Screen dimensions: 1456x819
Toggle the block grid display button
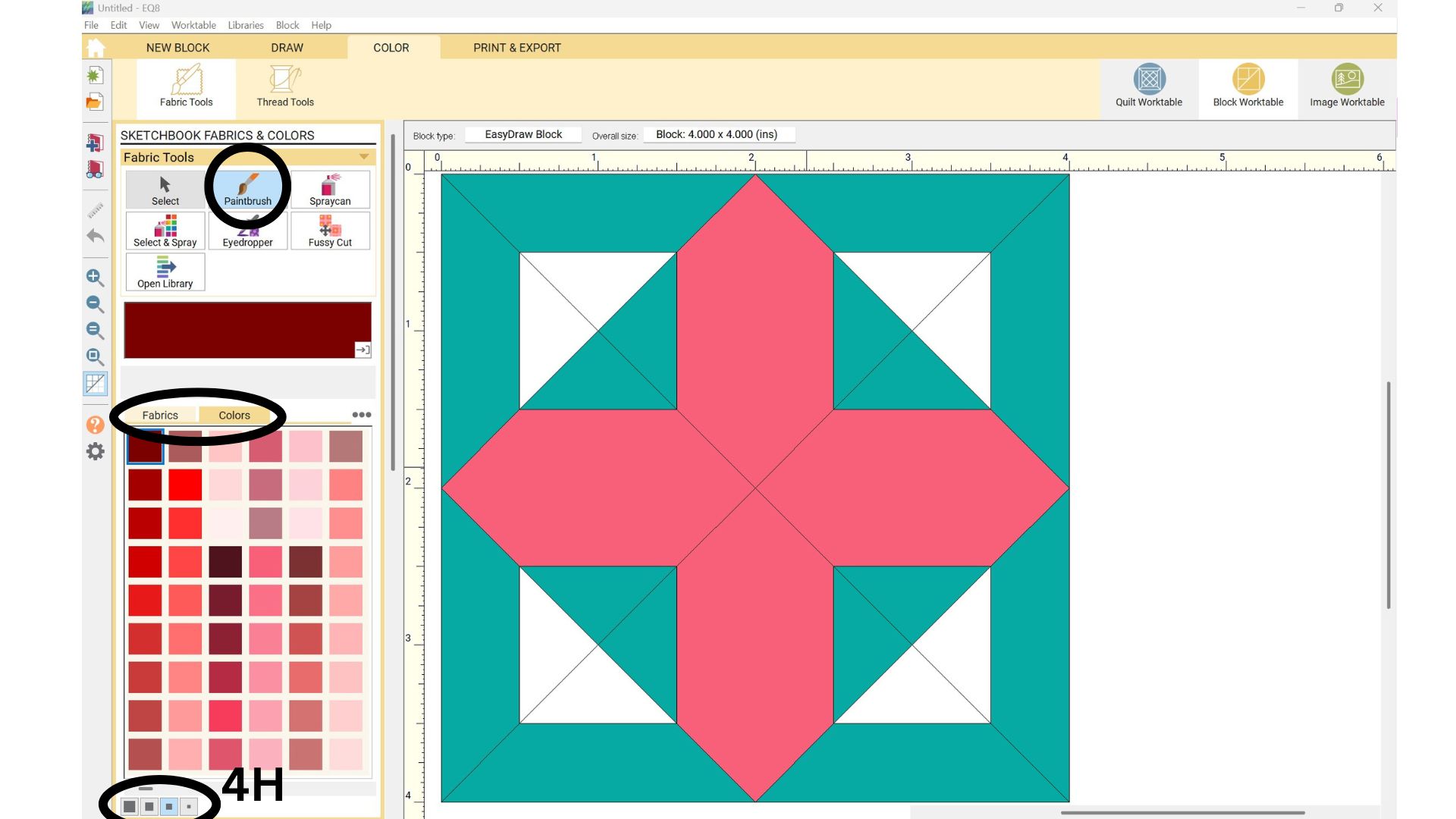[96, 384]
